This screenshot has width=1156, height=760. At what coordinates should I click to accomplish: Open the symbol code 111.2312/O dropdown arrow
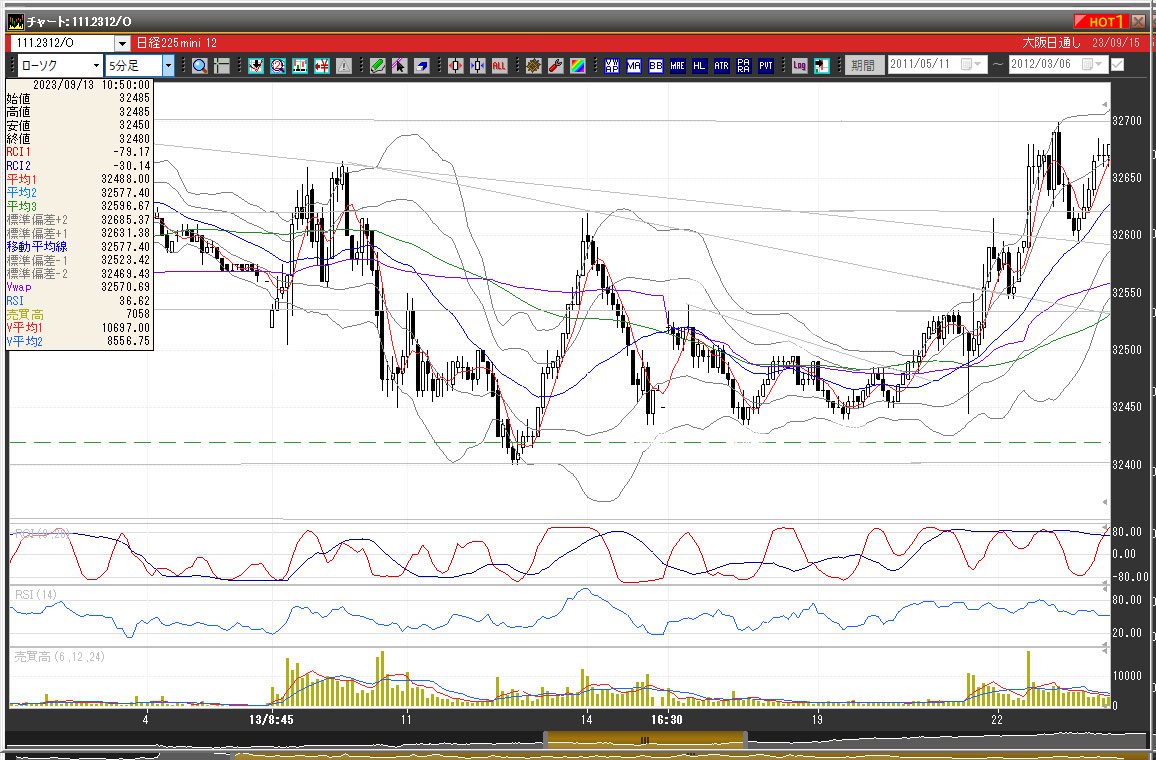pos(122,43)
